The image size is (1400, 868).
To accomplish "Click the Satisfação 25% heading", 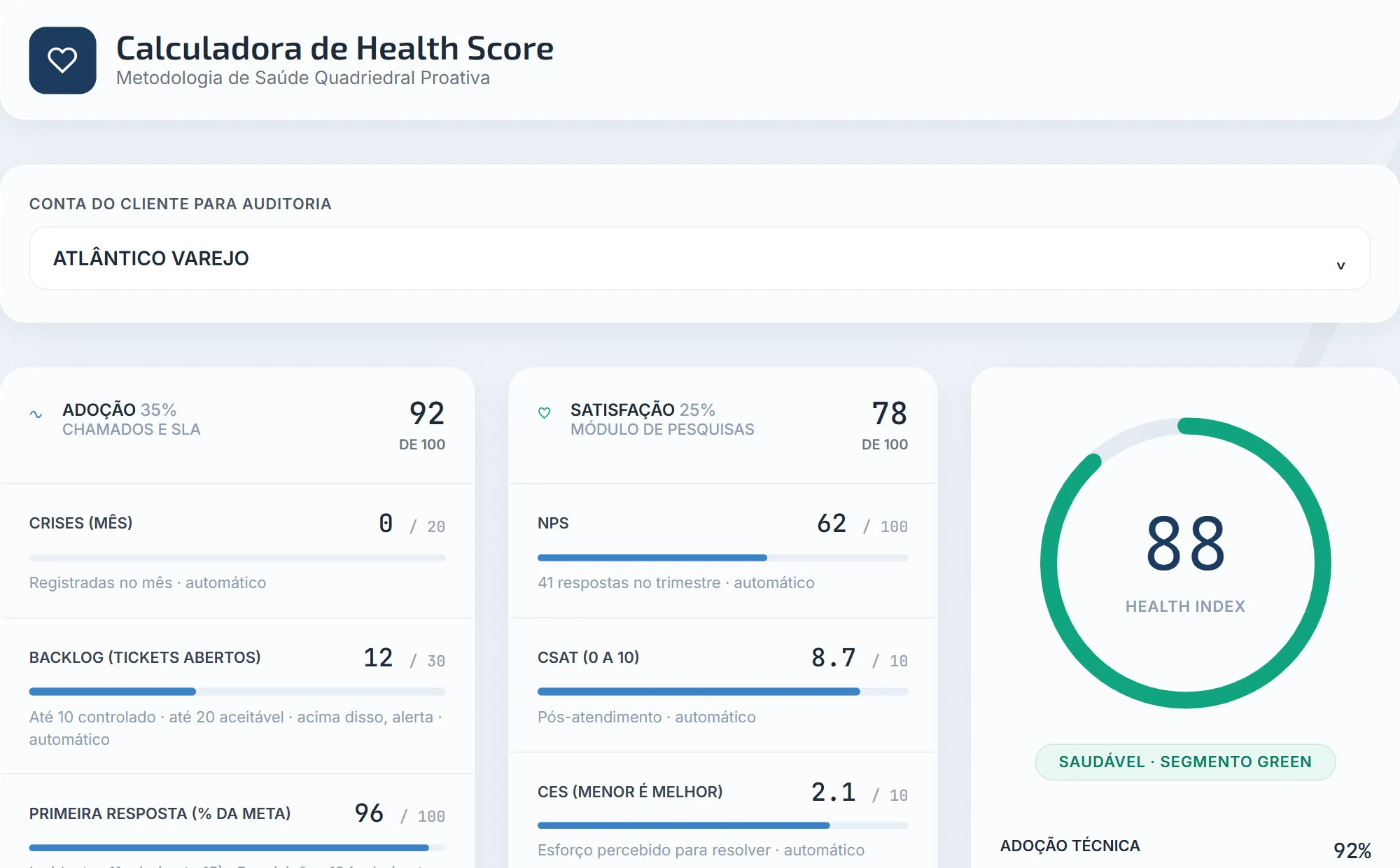I will pyautogui.click(x=643, y=409).
